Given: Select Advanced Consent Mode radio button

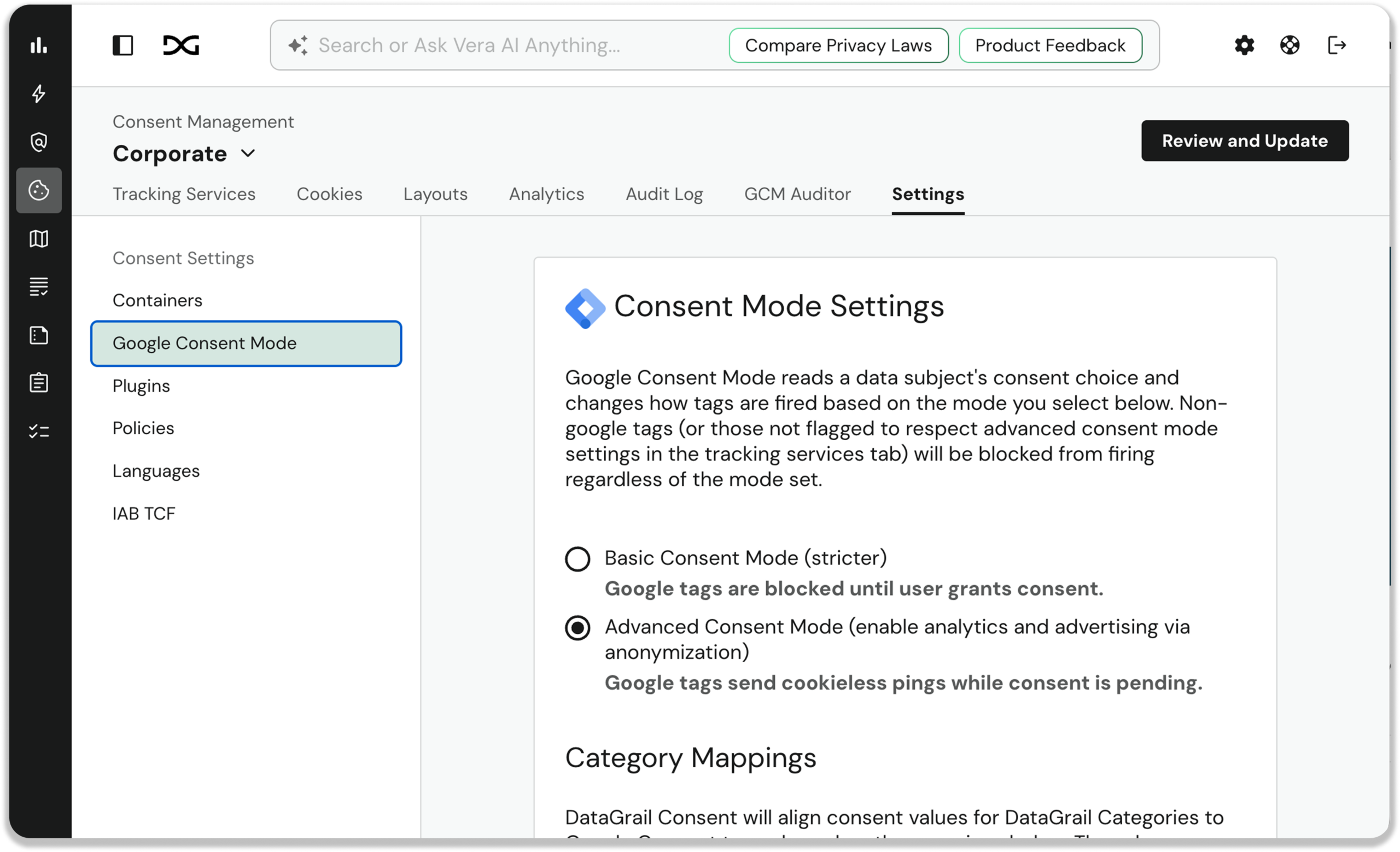Looking at the screenshot, I should (577, 628).
